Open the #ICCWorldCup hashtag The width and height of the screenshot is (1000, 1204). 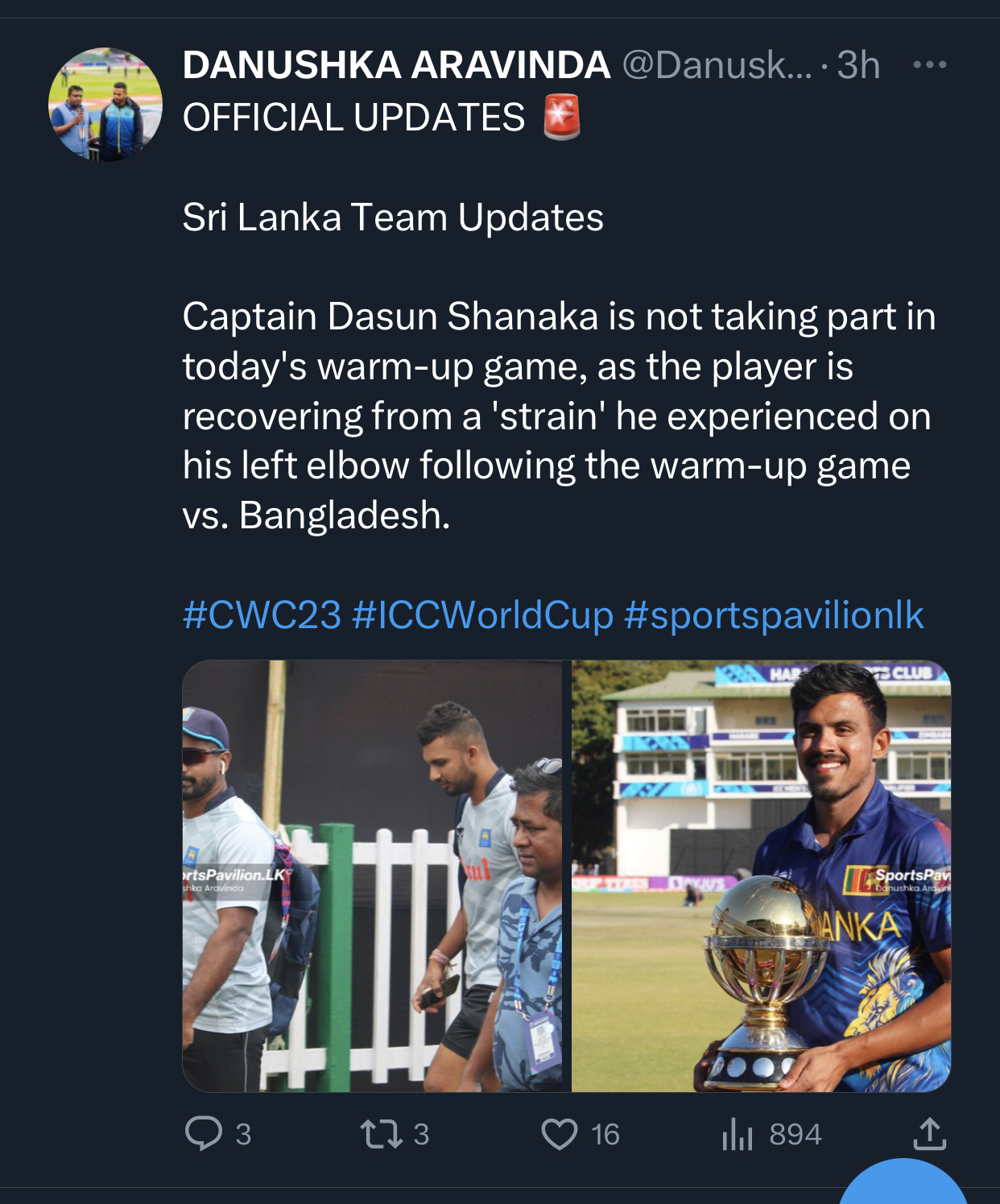click(483, 614)
